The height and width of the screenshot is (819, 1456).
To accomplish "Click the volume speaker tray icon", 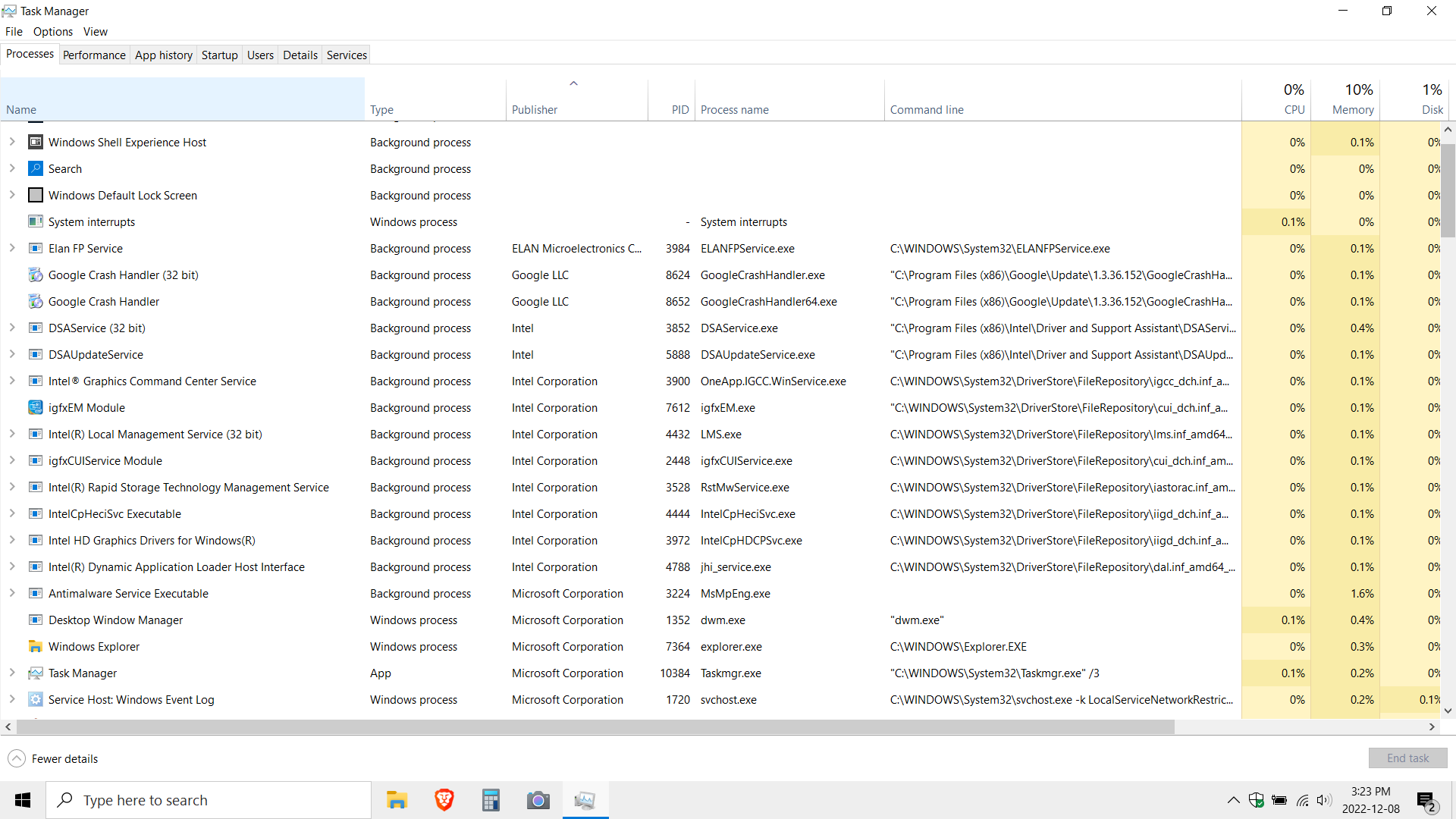I will [x=1324, y=800].
